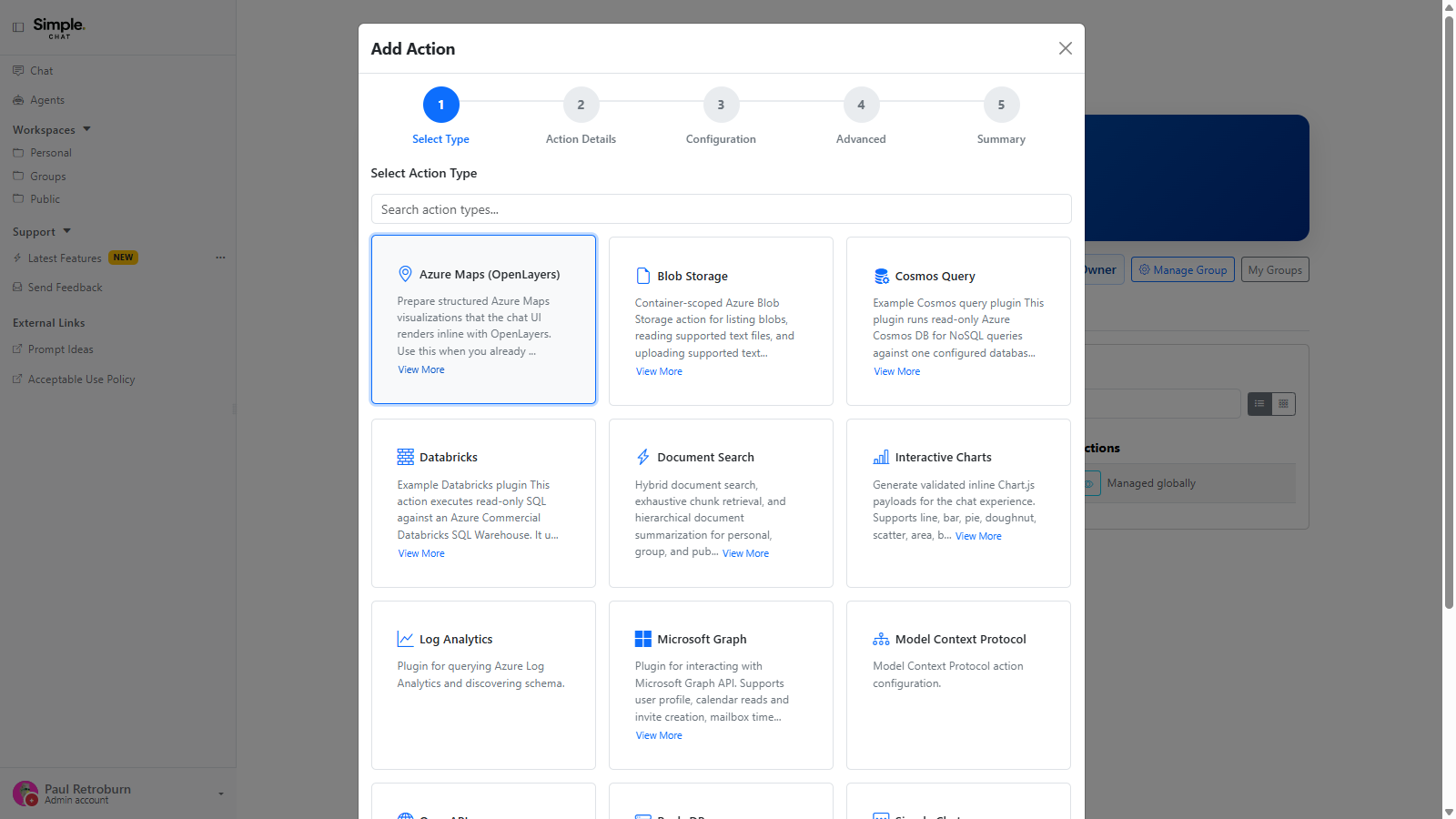
Task: Close the Add Action dialog
Action: coord(1066,48)
